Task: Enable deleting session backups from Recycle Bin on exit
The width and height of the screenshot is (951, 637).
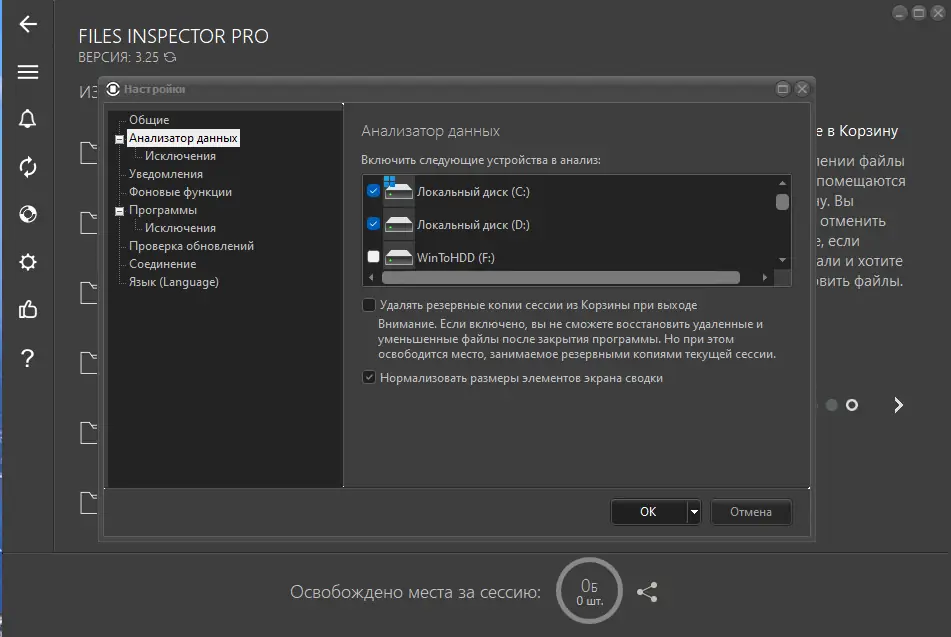Action: coord(369,305)
